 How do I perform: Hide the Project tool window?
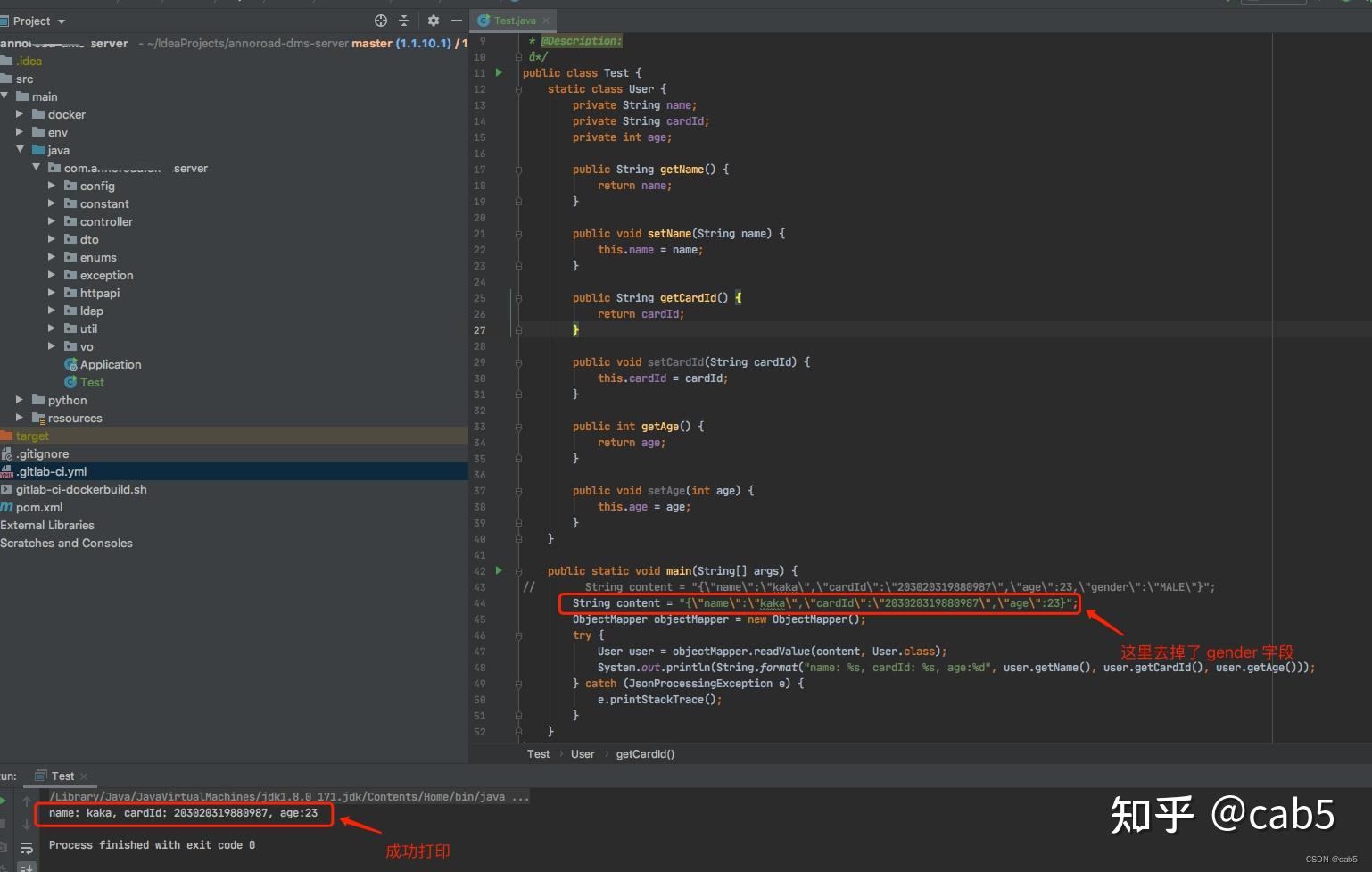click(457, 21)
